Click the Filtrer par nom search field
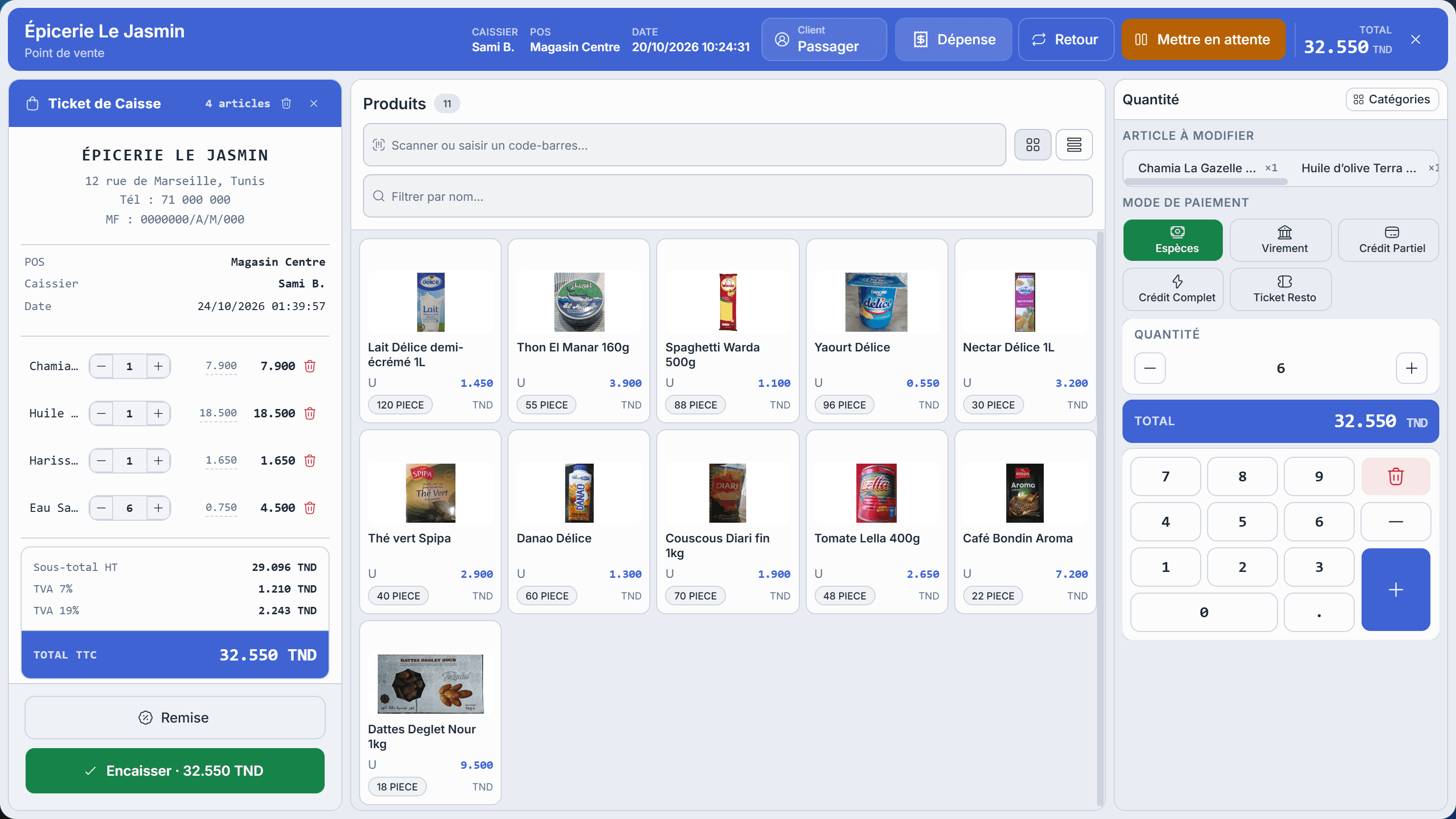 click(x=728, y=196)
